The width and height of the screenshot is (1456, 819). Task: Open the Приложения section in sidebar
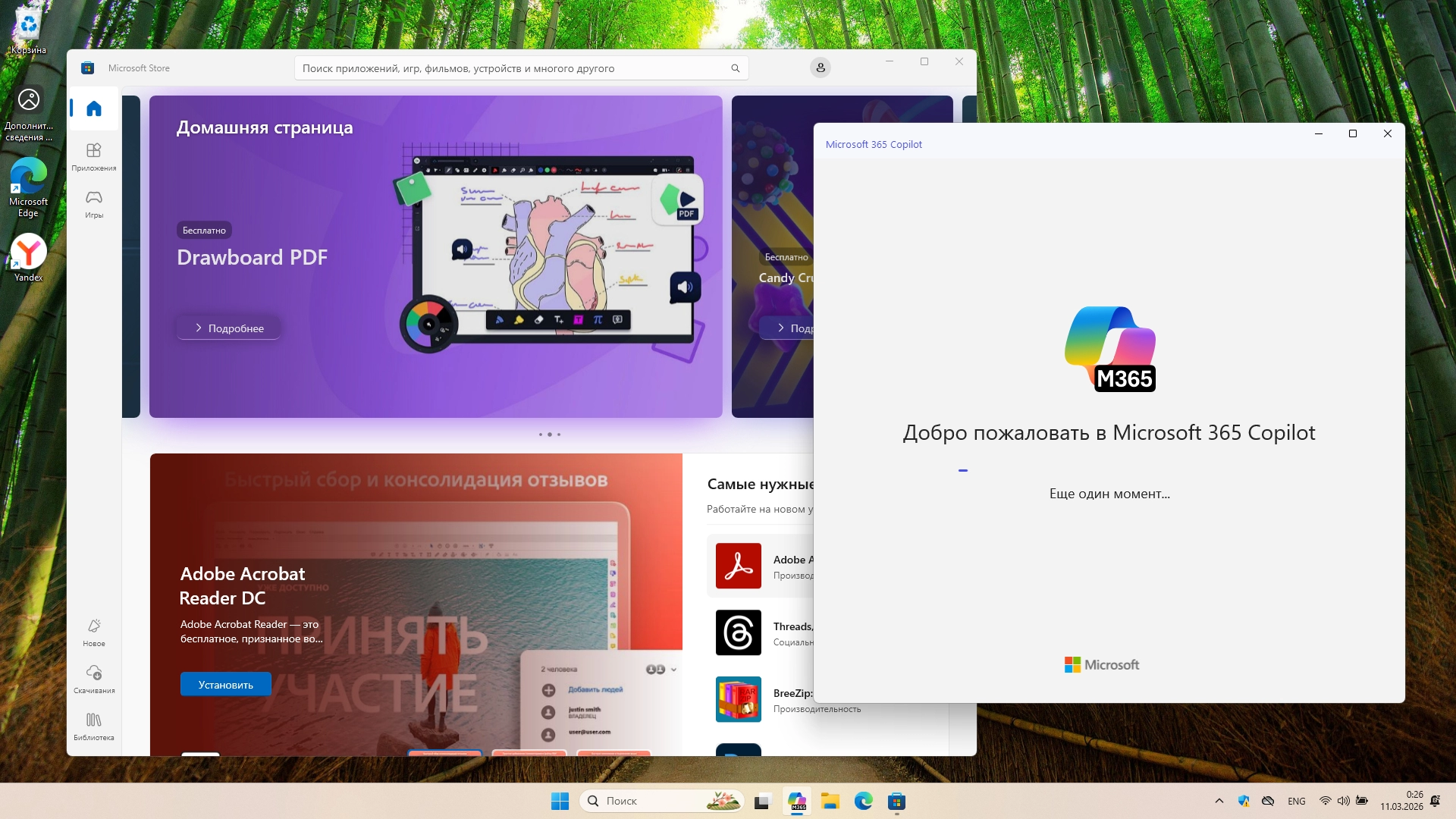pyautogui.click(x=94, y=156)
